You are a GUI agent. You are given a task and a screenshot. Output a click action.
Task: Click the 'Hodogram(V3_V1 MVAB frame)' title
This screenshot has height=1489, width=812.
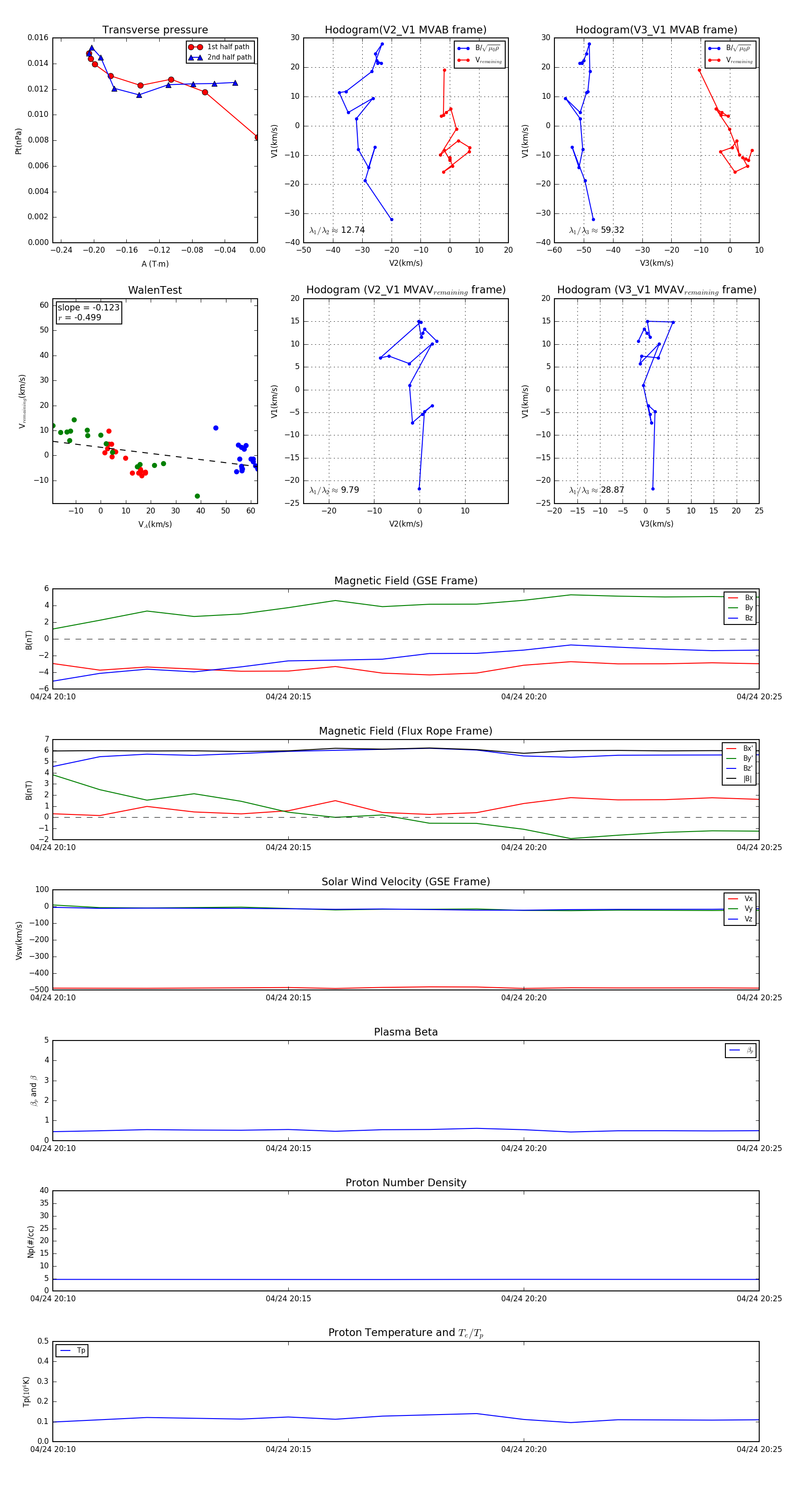(656, 30)
